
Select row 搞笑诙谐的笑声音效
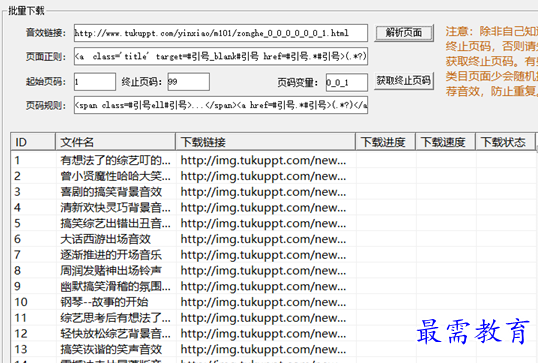pos(273,350)
